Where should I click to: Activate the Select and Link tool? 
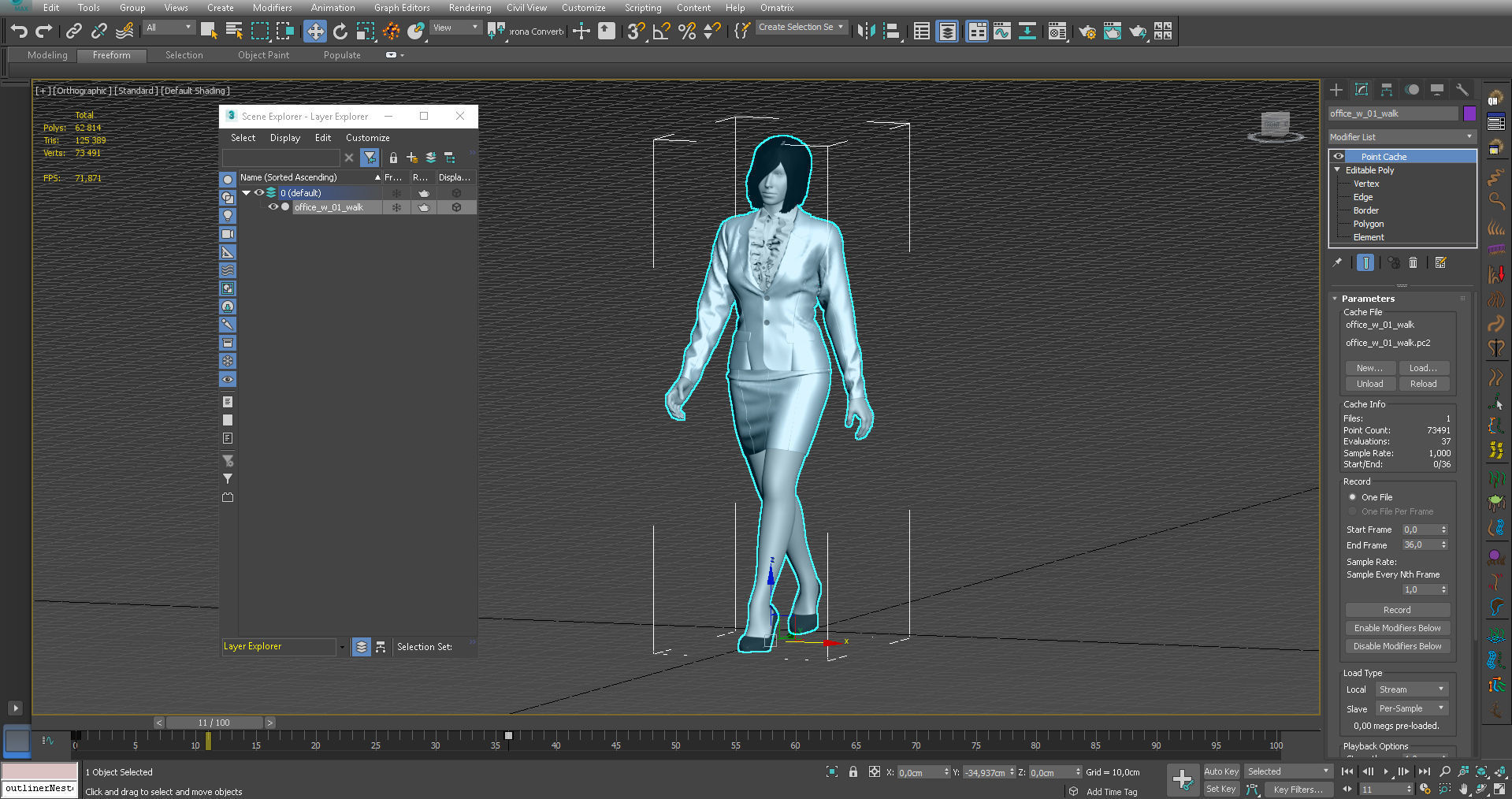coord(73,31)
